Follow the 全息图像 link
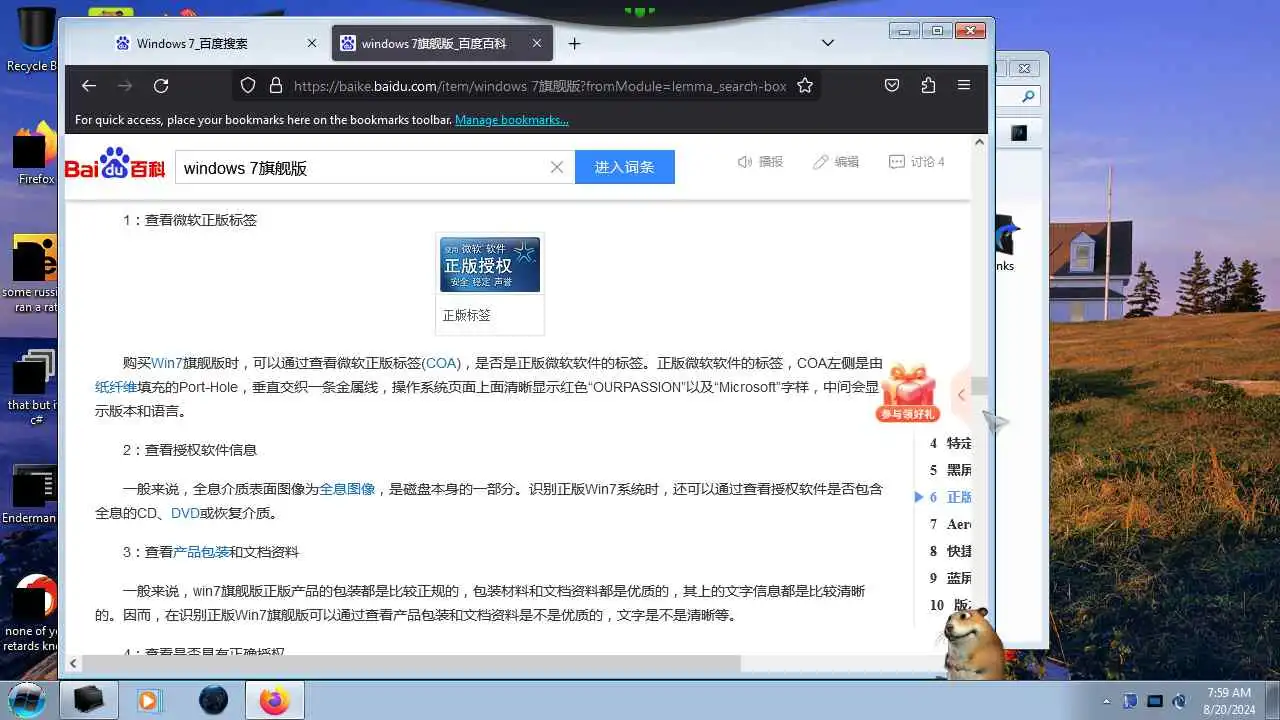The height and width of the screenshot is (720, 1280). 347,489
